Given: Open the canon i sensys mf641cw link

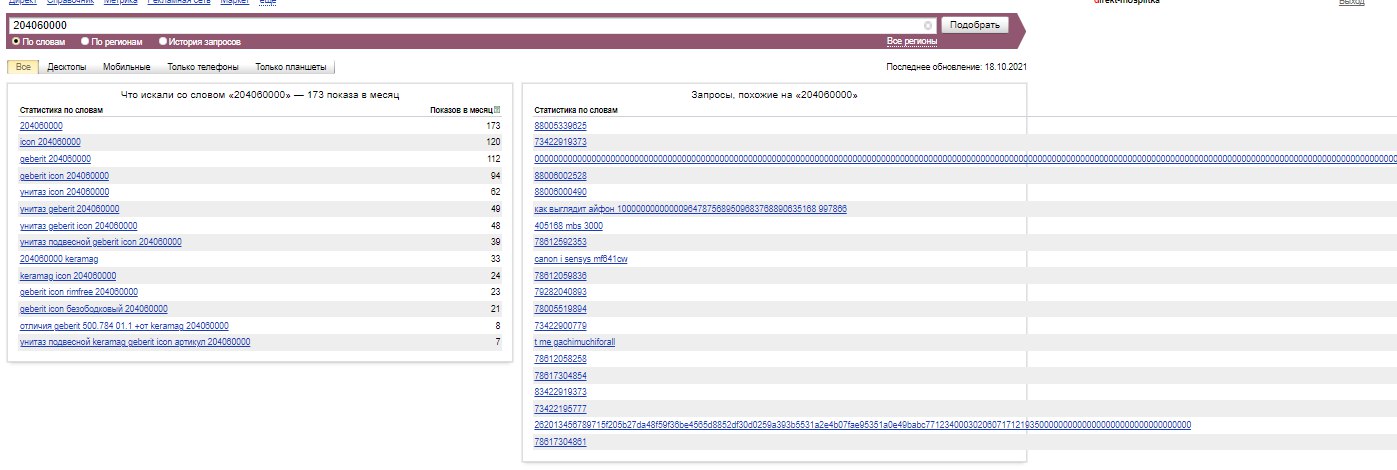Looking at the screenshot, I should tap(581, 259).
